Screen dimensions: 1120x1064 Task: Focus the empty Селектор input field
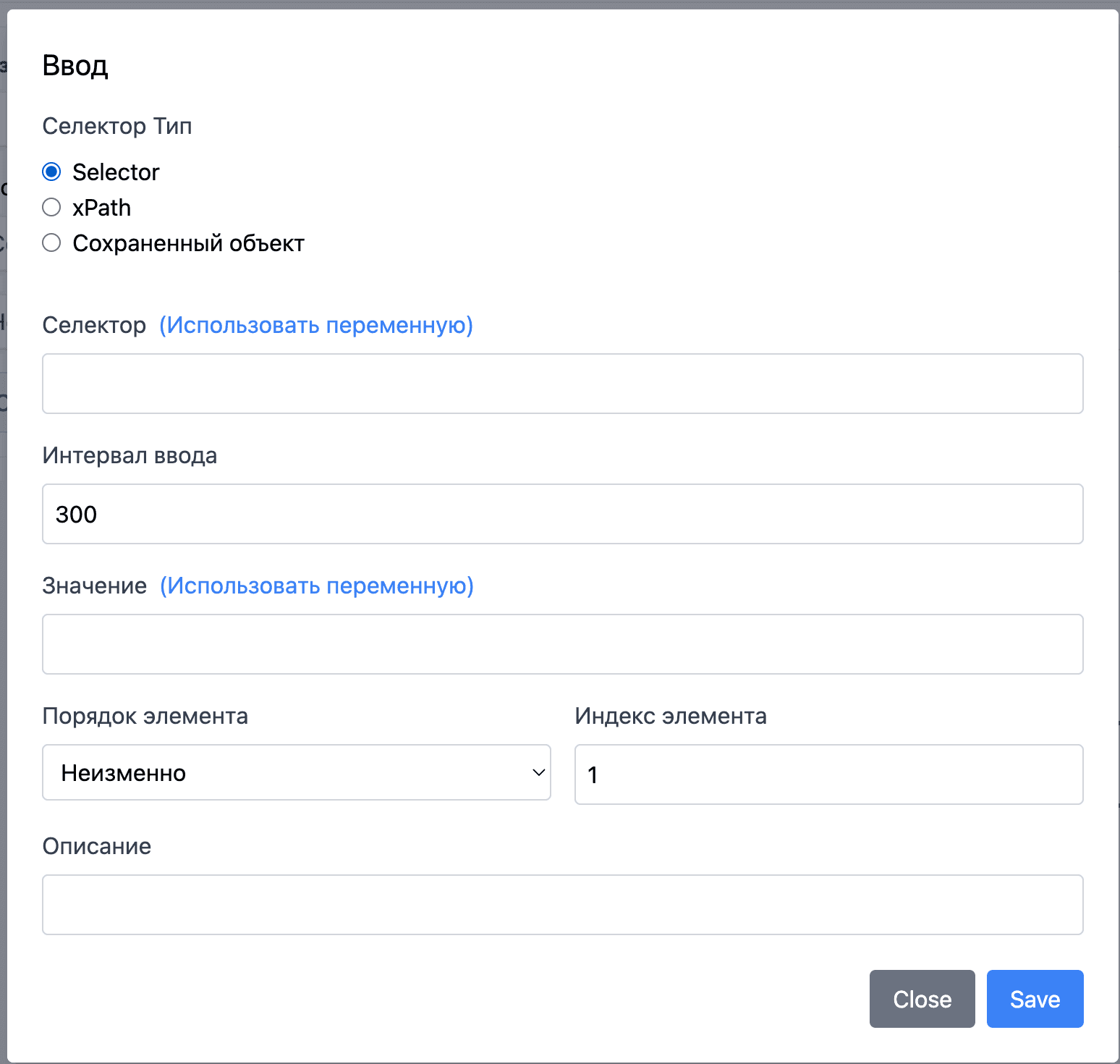pyautogui.click(x=562, y=384)
